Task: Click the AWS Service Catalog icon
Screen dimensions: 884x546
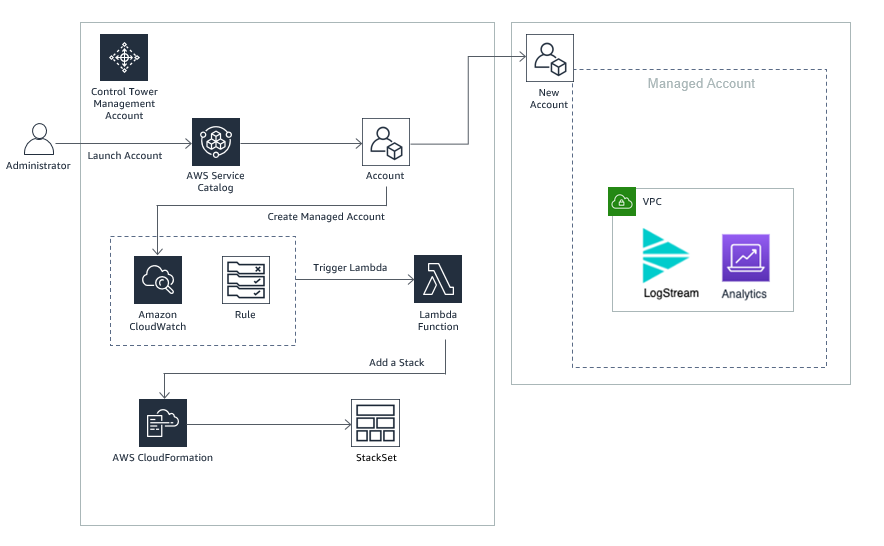Action: click(x=216, y=142)
